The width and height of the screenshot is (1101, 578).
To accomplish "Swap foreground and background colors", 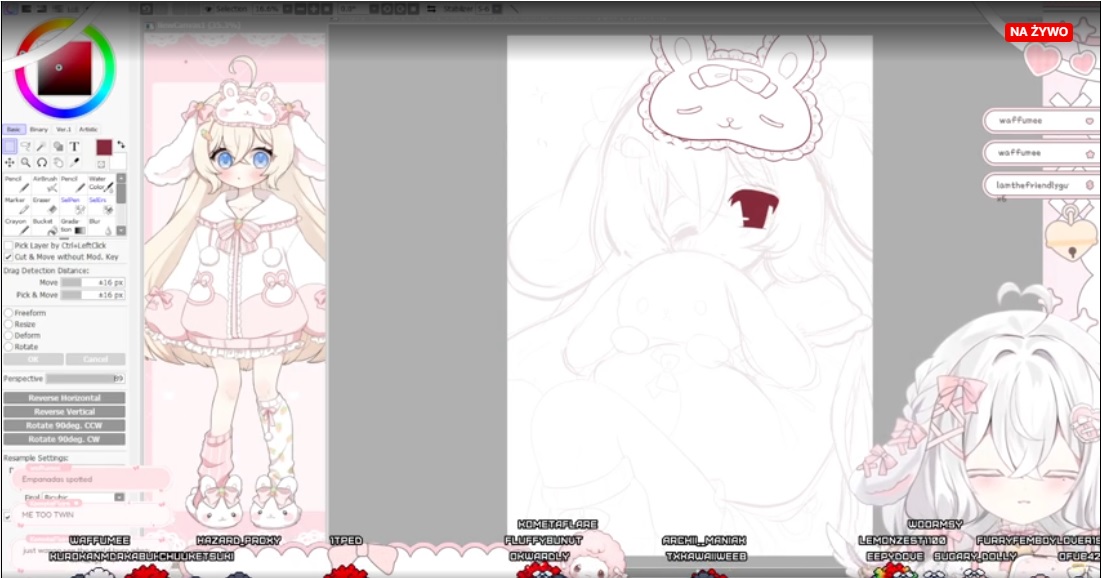I will click(x=121, y=145).
